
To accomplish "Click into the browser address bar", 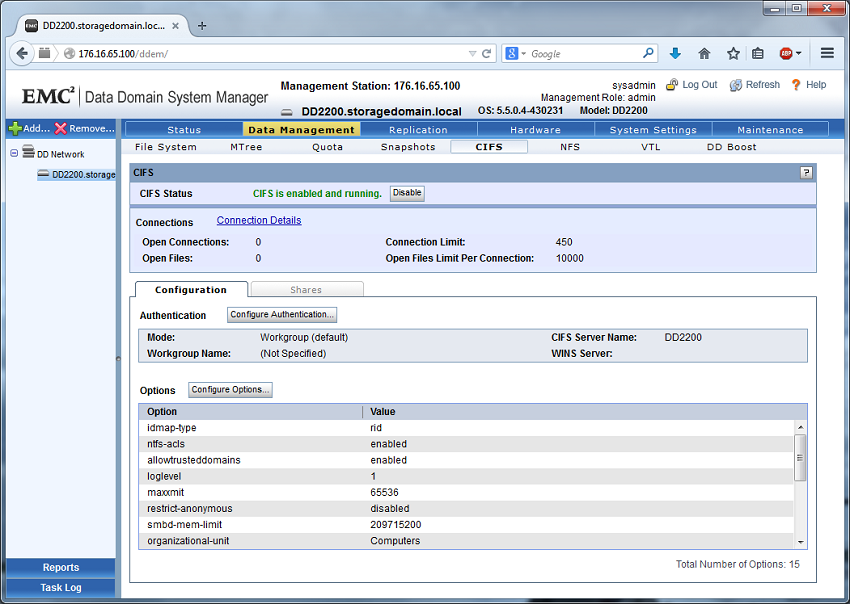I will tap(271, 54).
